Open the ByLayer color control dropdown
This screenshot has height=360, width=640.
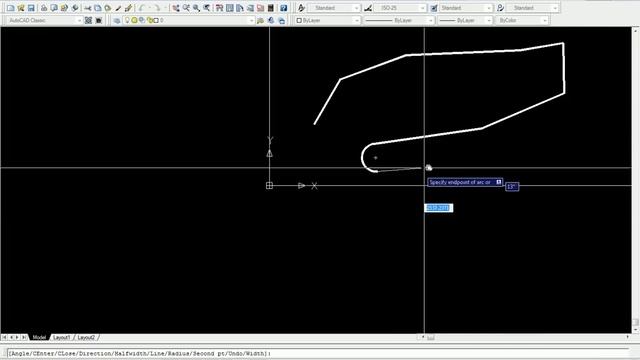click(x=357, y=20)
